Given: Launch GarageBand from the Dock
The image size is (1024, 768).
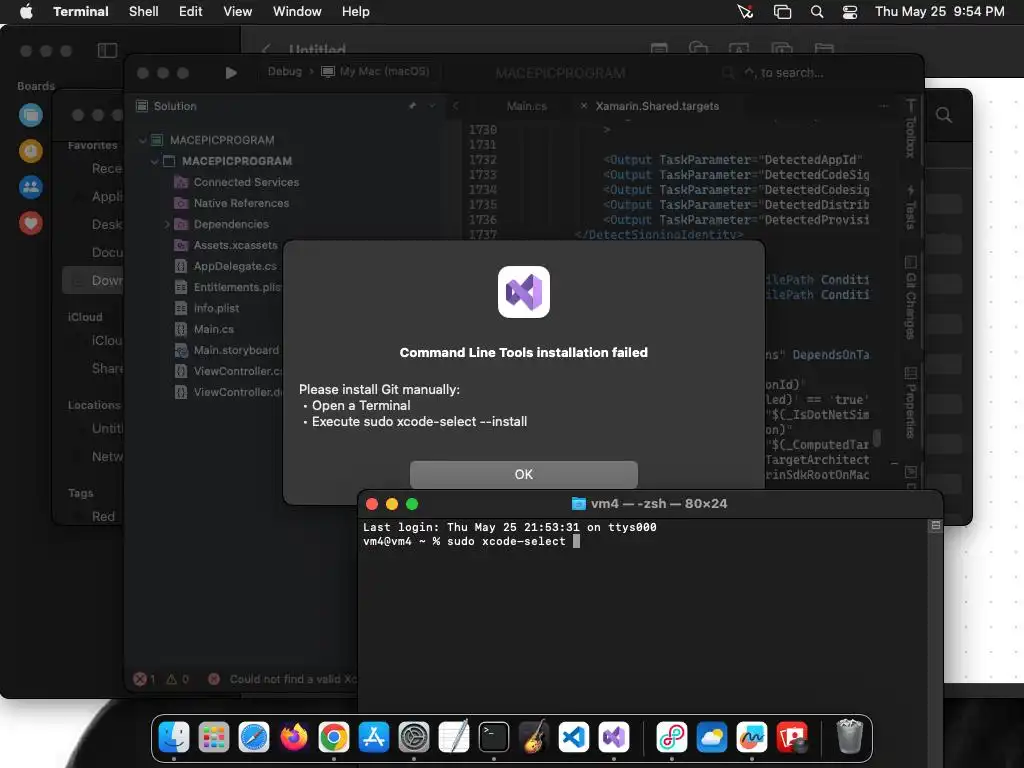Looking at the screenshot, I should point(534,737).
